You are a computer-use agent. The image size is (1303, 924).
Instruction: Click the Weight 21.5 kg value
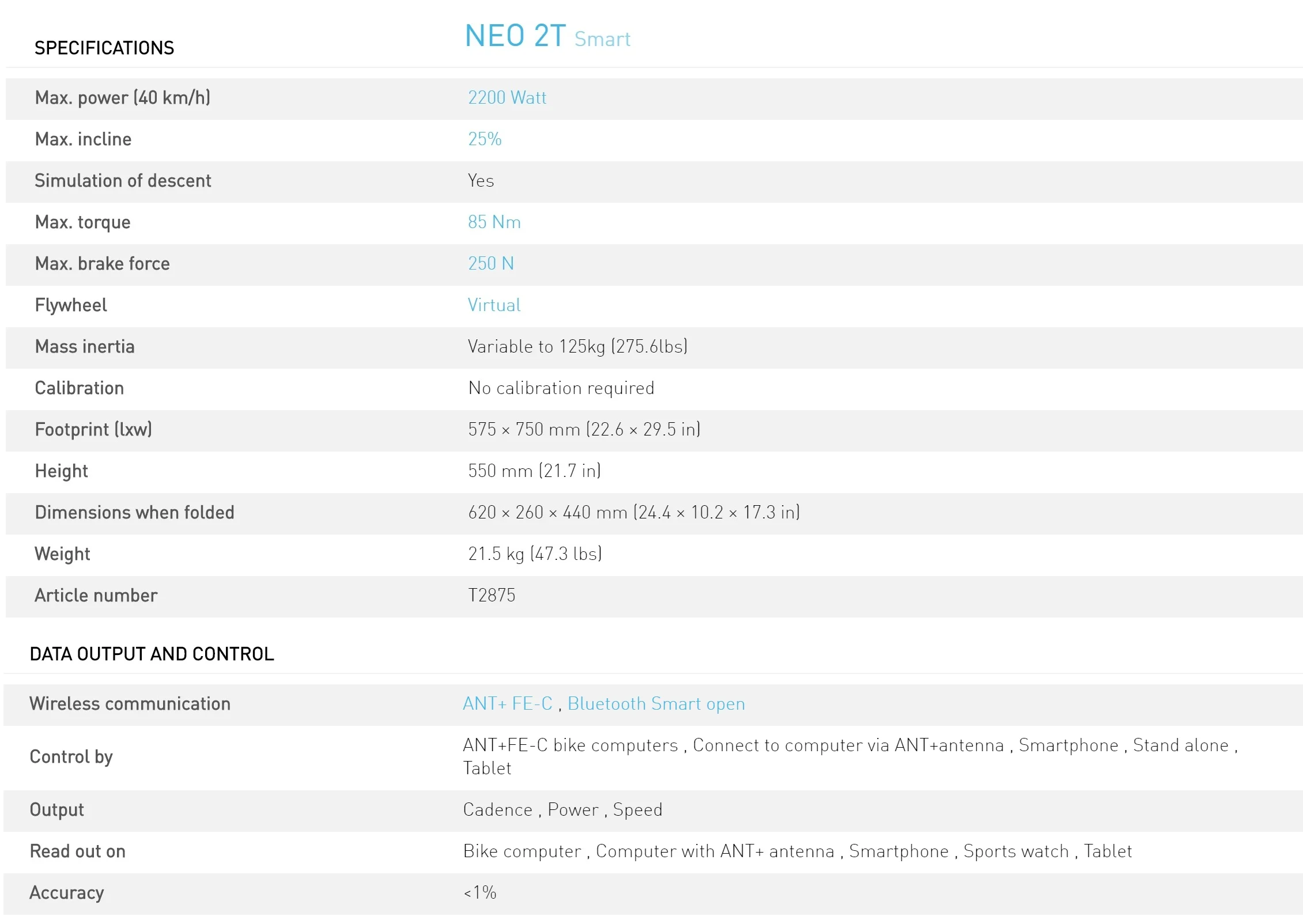point(534,554)
